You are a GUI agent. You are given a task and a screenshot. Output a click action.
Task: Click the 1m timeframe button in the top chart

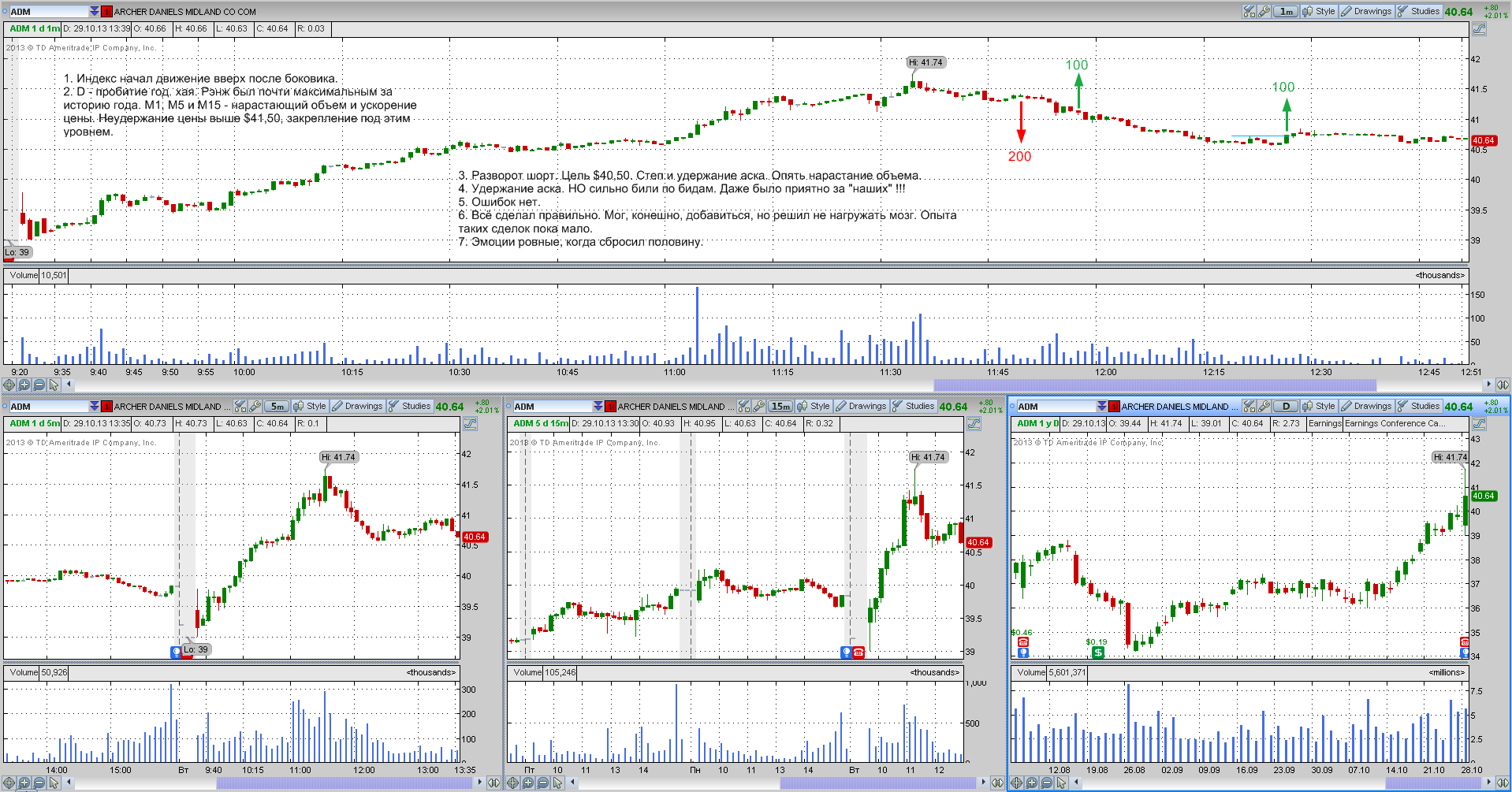(x=1286, y=11)
